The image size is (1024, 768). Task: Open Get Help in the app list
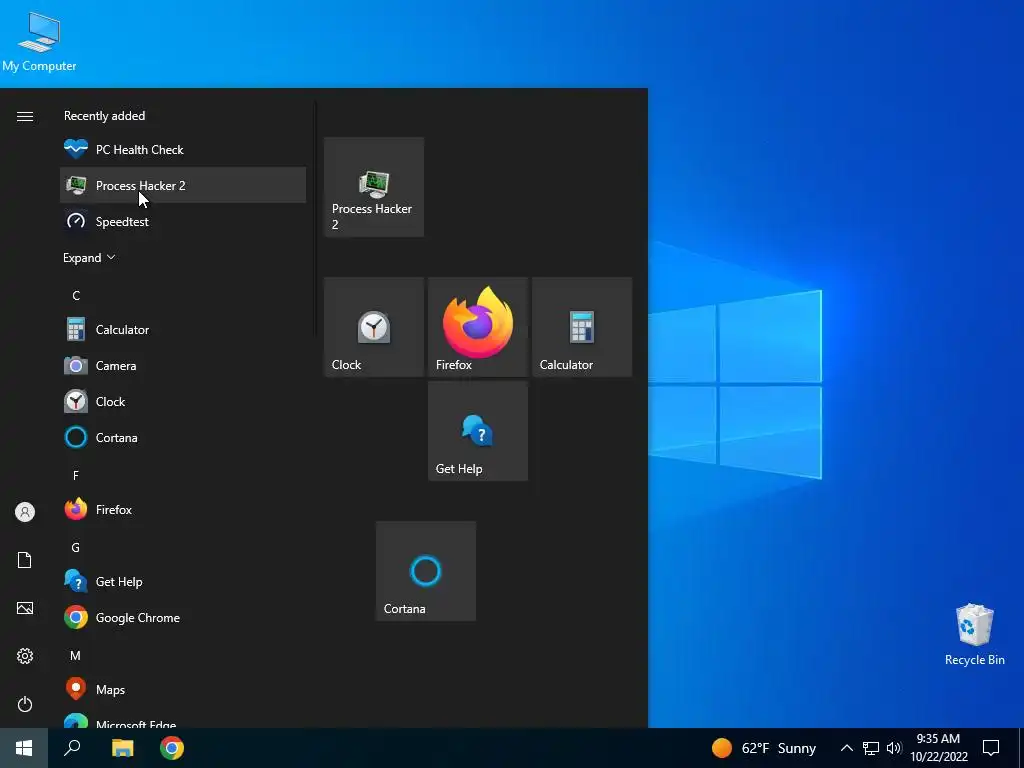183,581
